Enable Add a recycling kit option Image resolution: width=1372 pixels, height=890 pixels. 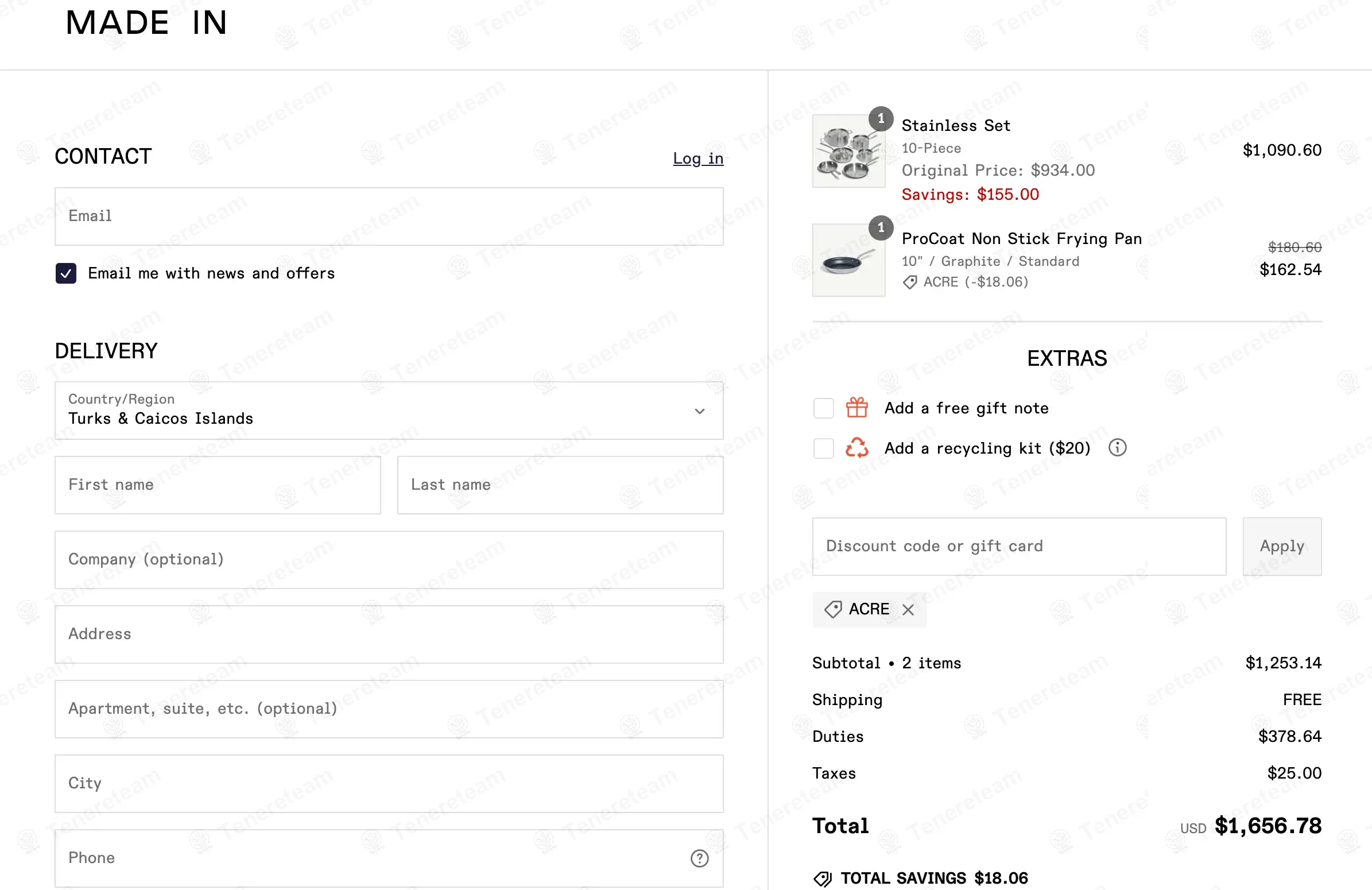pos(823,448)
